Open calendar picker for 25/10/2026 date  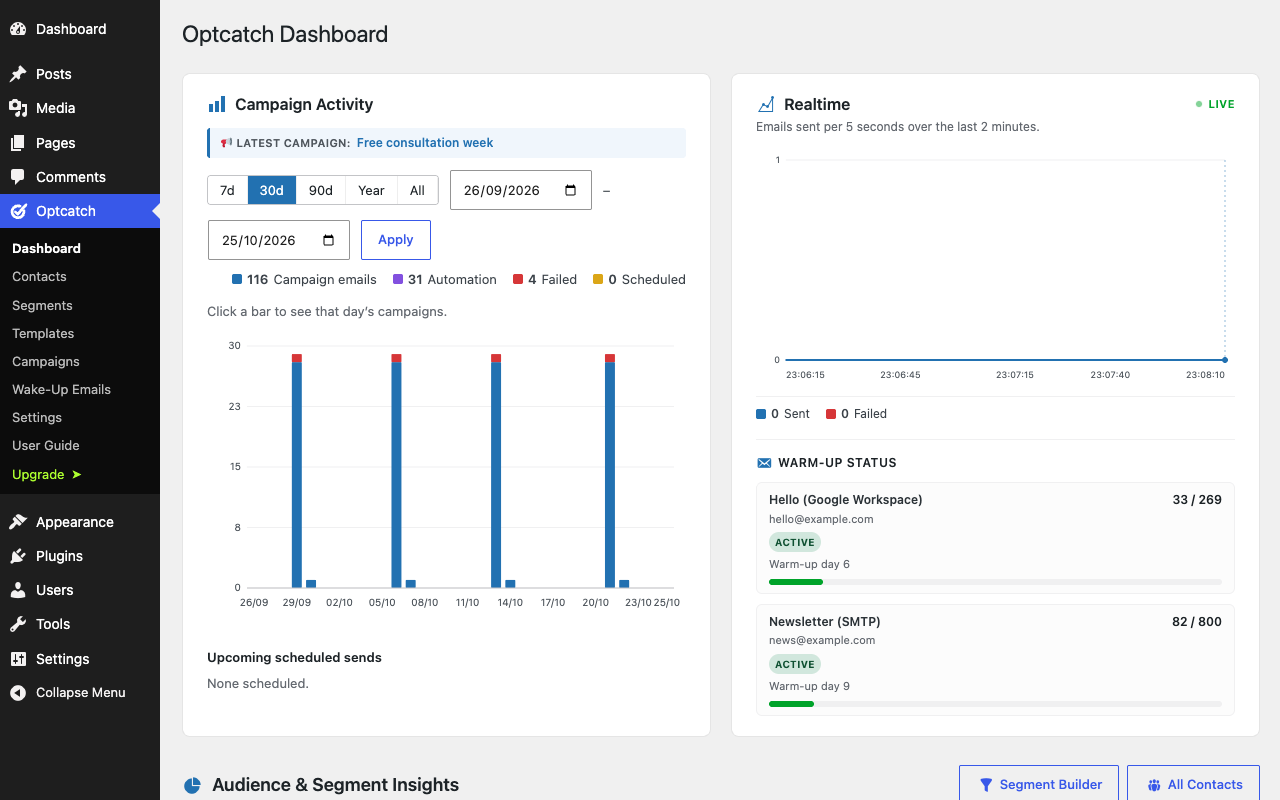pos(329,240)
